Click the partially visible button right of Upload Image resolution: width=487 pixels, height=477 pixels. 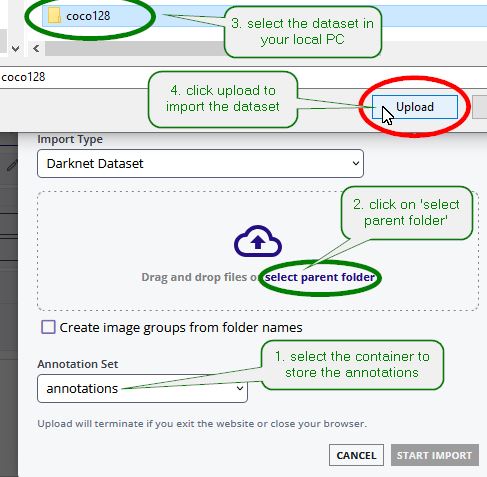(480, 107)
